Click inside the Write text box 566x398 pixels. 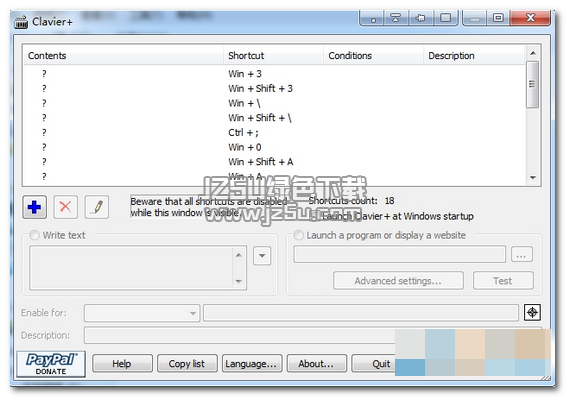[131, 268]
